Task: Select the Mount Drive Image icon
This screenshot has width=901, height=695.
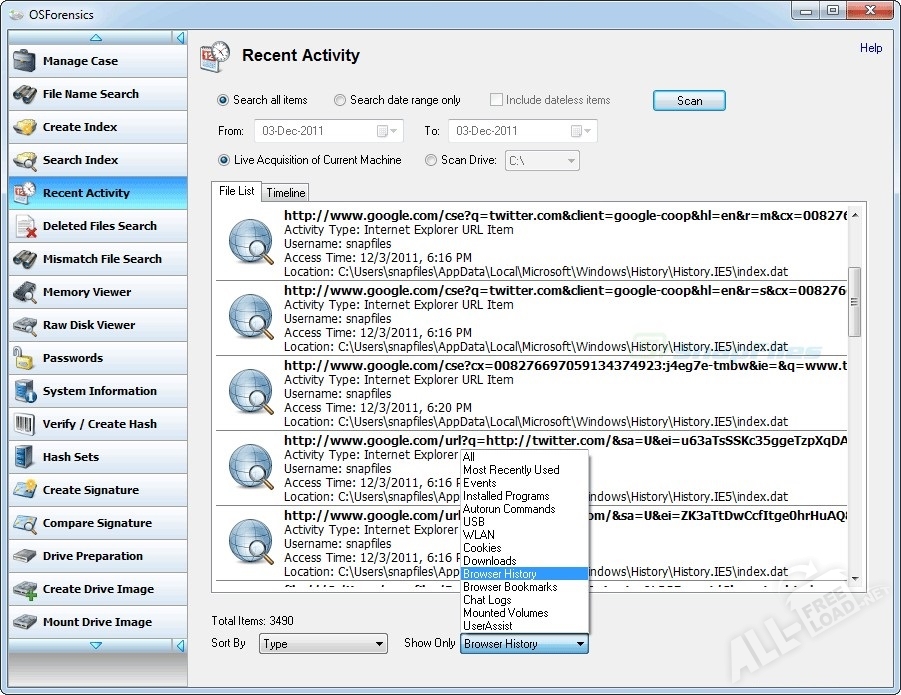Action: (25, 622)
